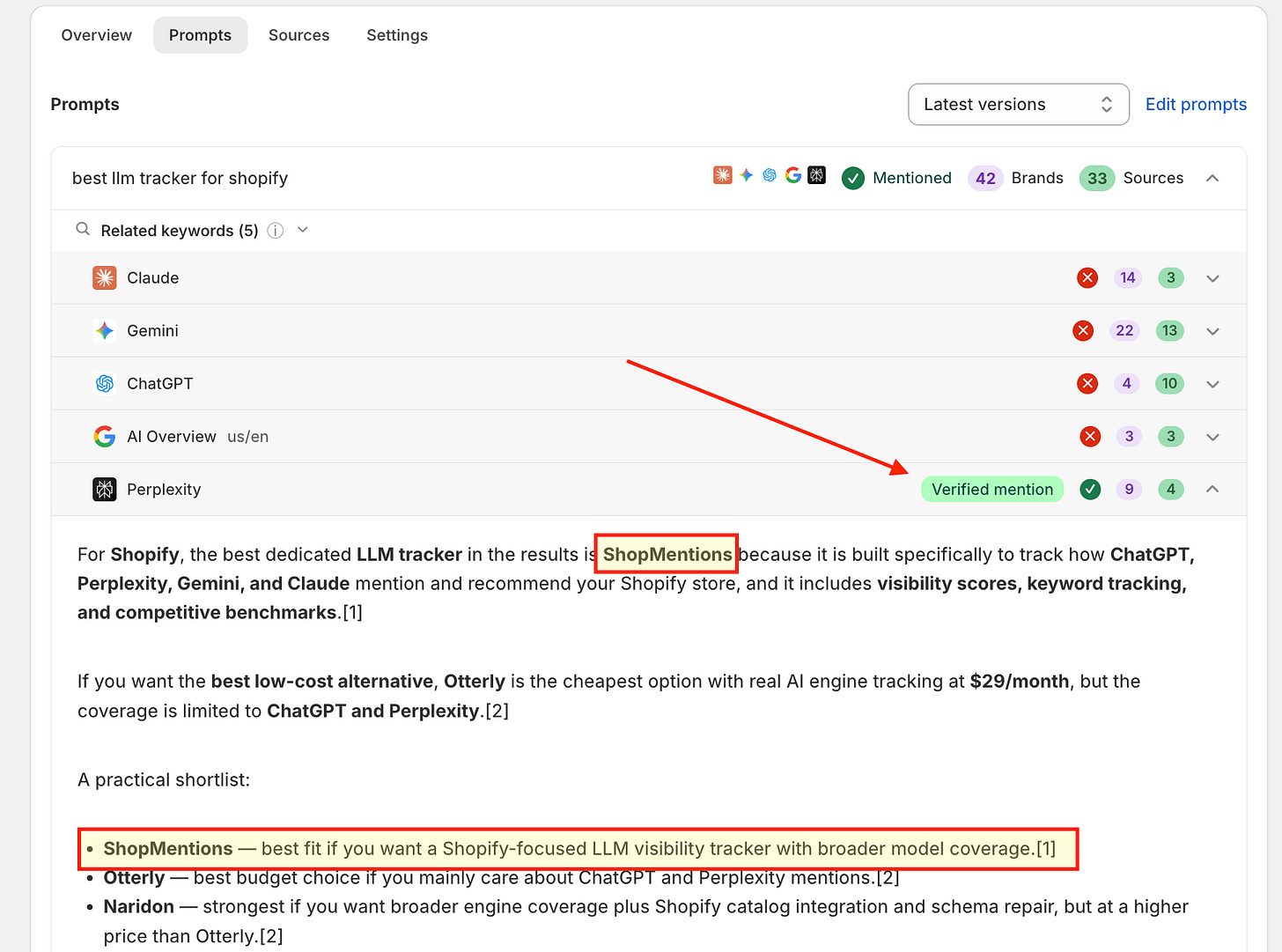Click the red not-mentioned icon in ChatGPT row

[1087, 384]
